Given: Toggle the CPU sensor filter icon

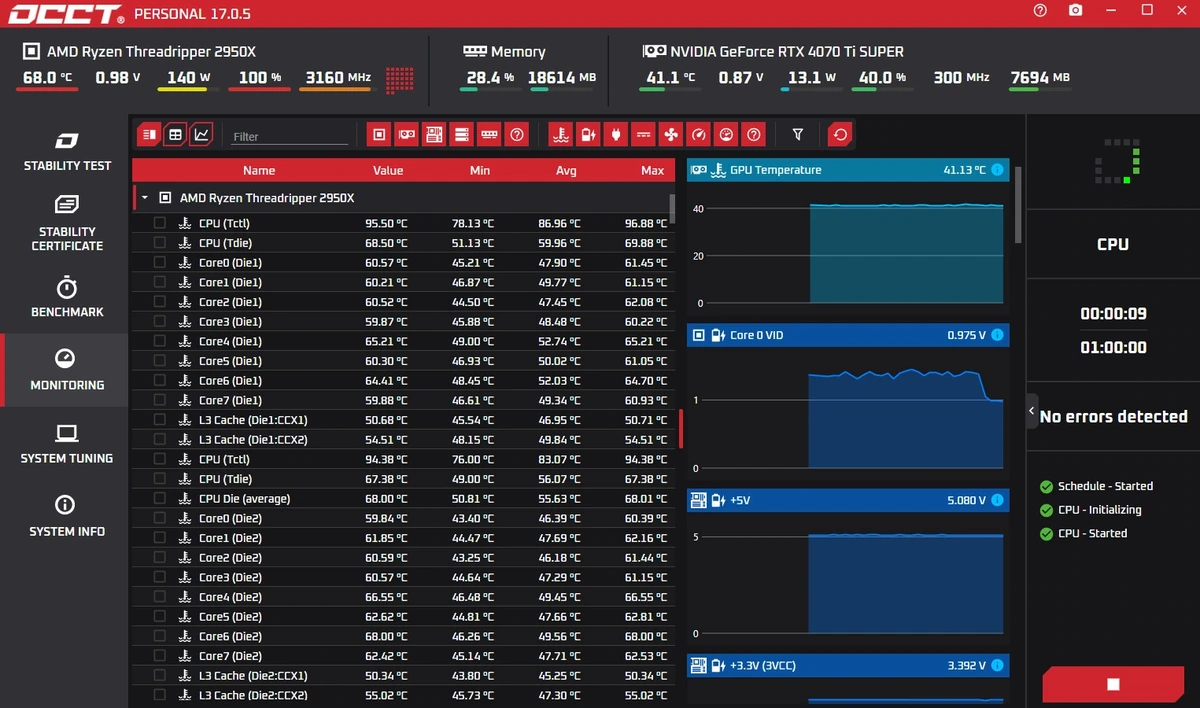Looking at the screenshot, I should tap(379, 134).
